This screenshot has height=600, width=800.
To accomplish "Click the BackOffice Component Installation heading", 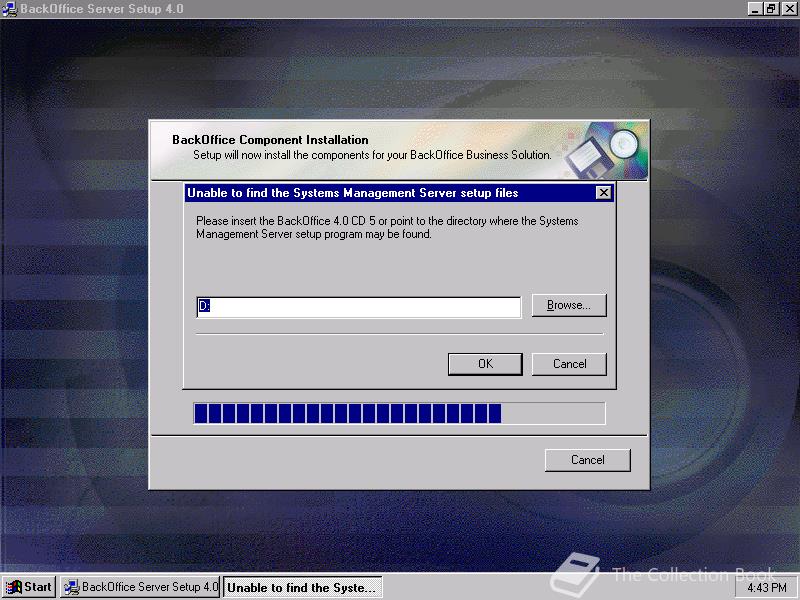I will (x=270, y=140).
